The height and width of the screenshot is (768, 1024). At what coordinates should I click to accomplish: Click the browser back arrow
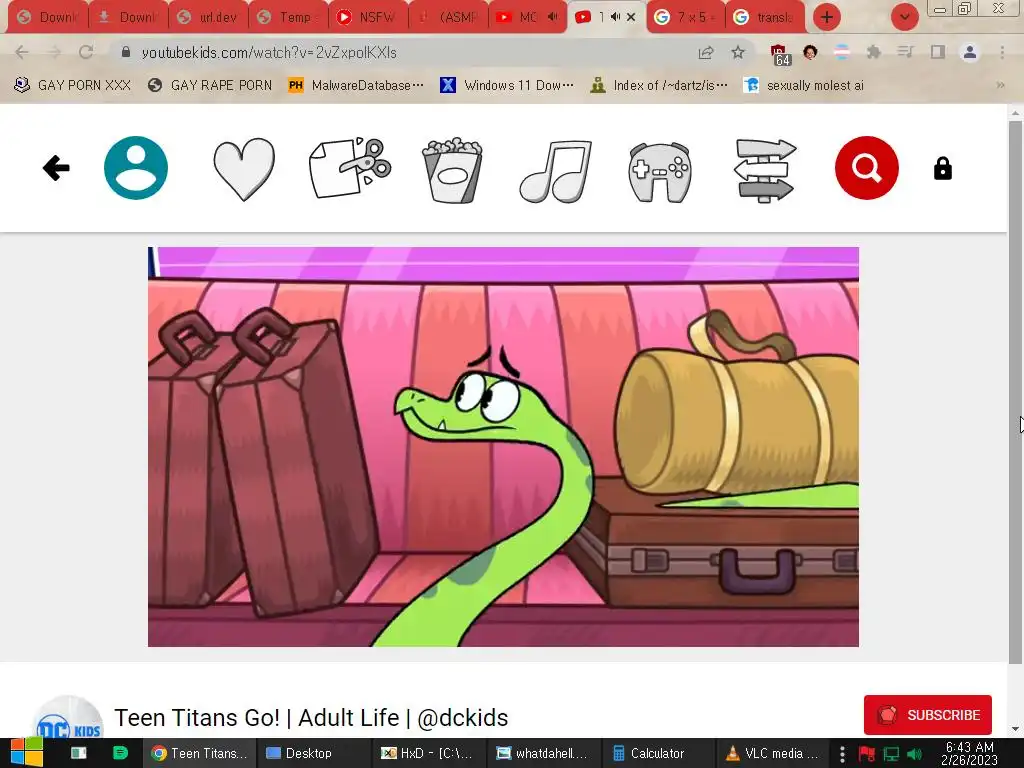[x=22, y=52]
